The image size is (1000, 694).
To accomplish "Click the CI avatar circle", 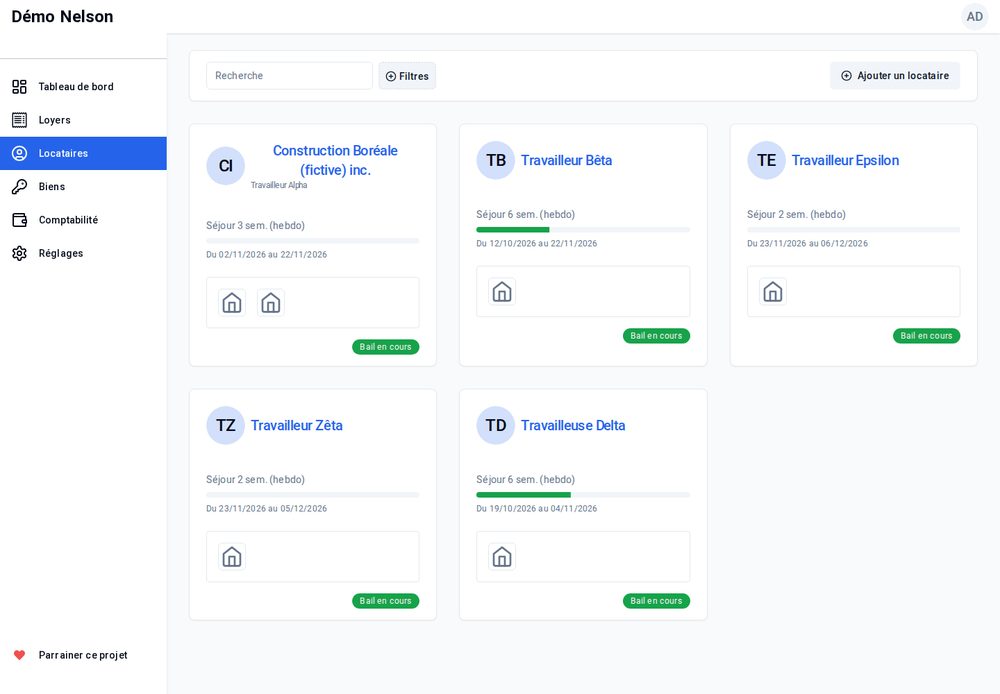I will click(226, 166).
